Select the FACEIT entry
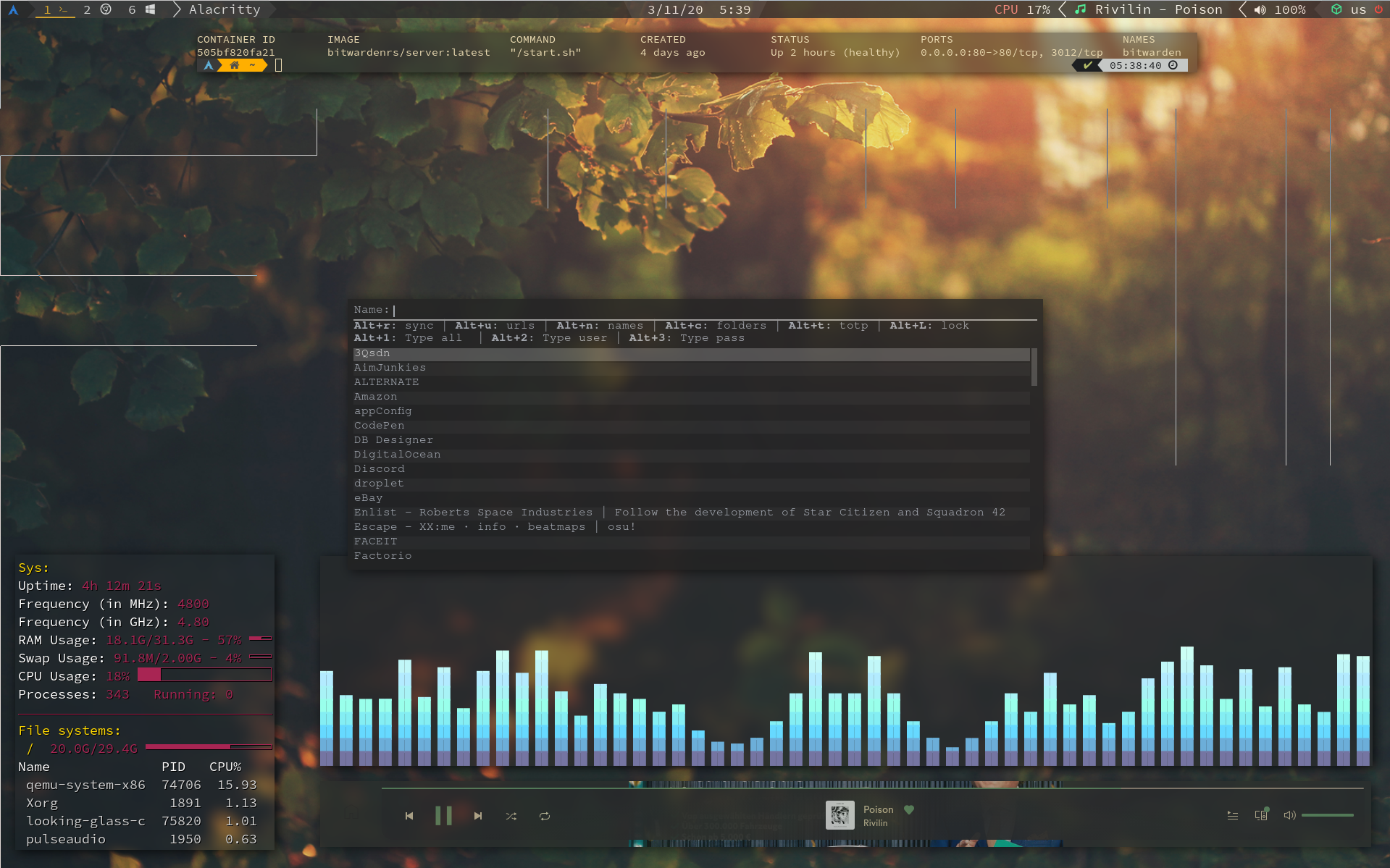 tap(692, 542)
